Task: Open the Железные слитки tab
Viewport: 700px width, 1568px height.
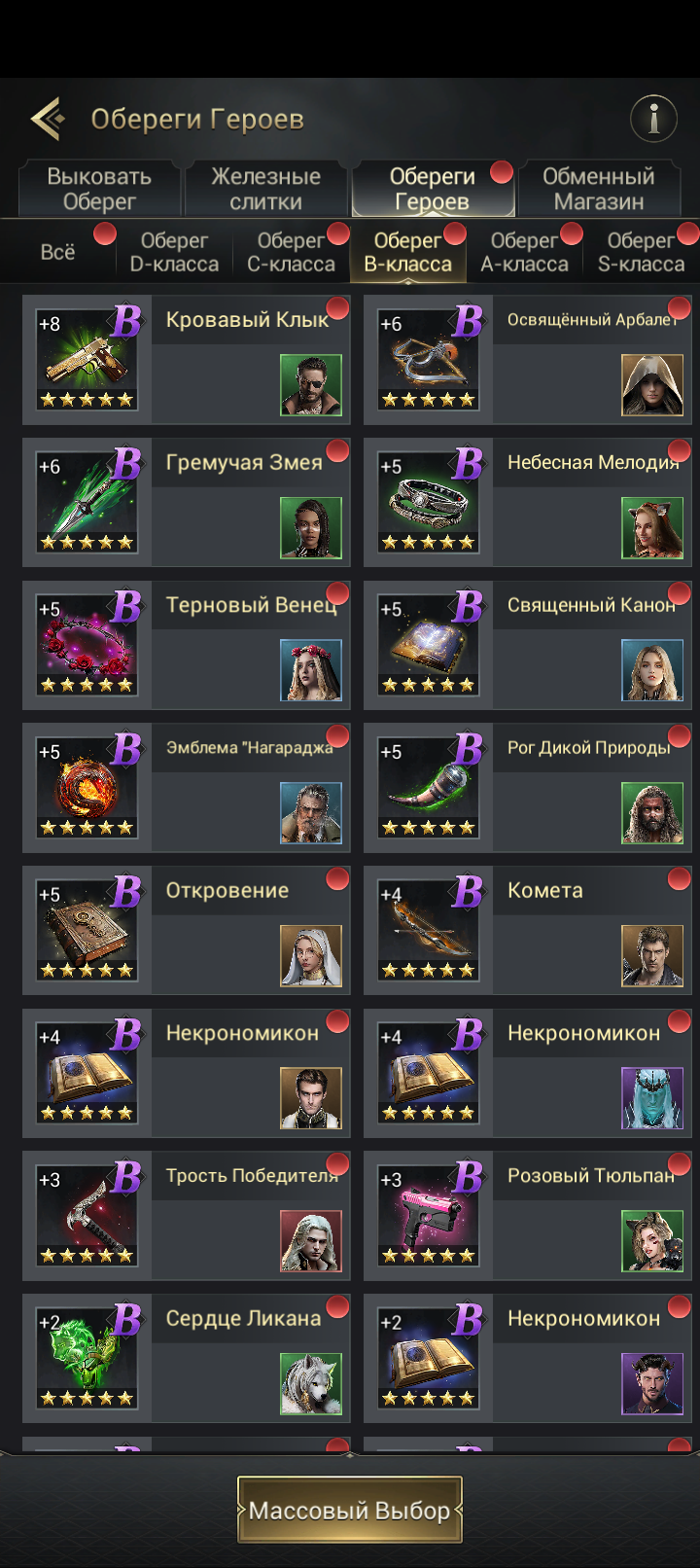Action: click(x=266, y=189)
